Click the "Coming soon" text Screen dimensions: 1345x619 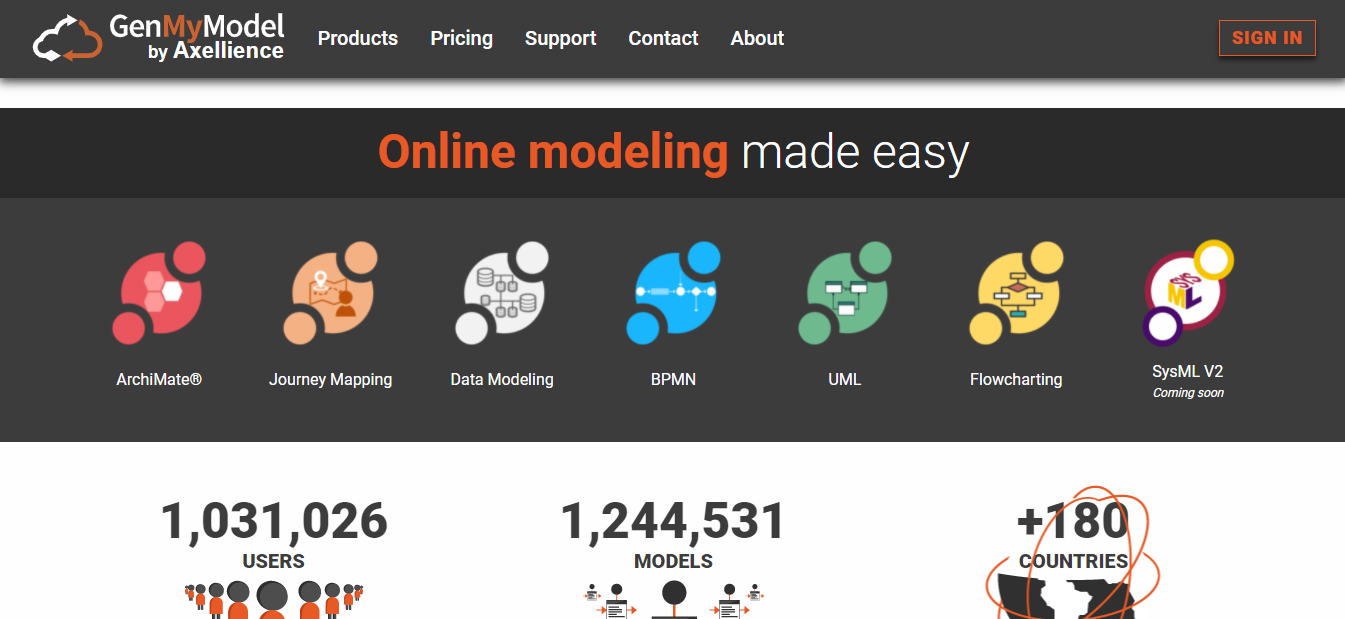click(x=1188, y=393)
